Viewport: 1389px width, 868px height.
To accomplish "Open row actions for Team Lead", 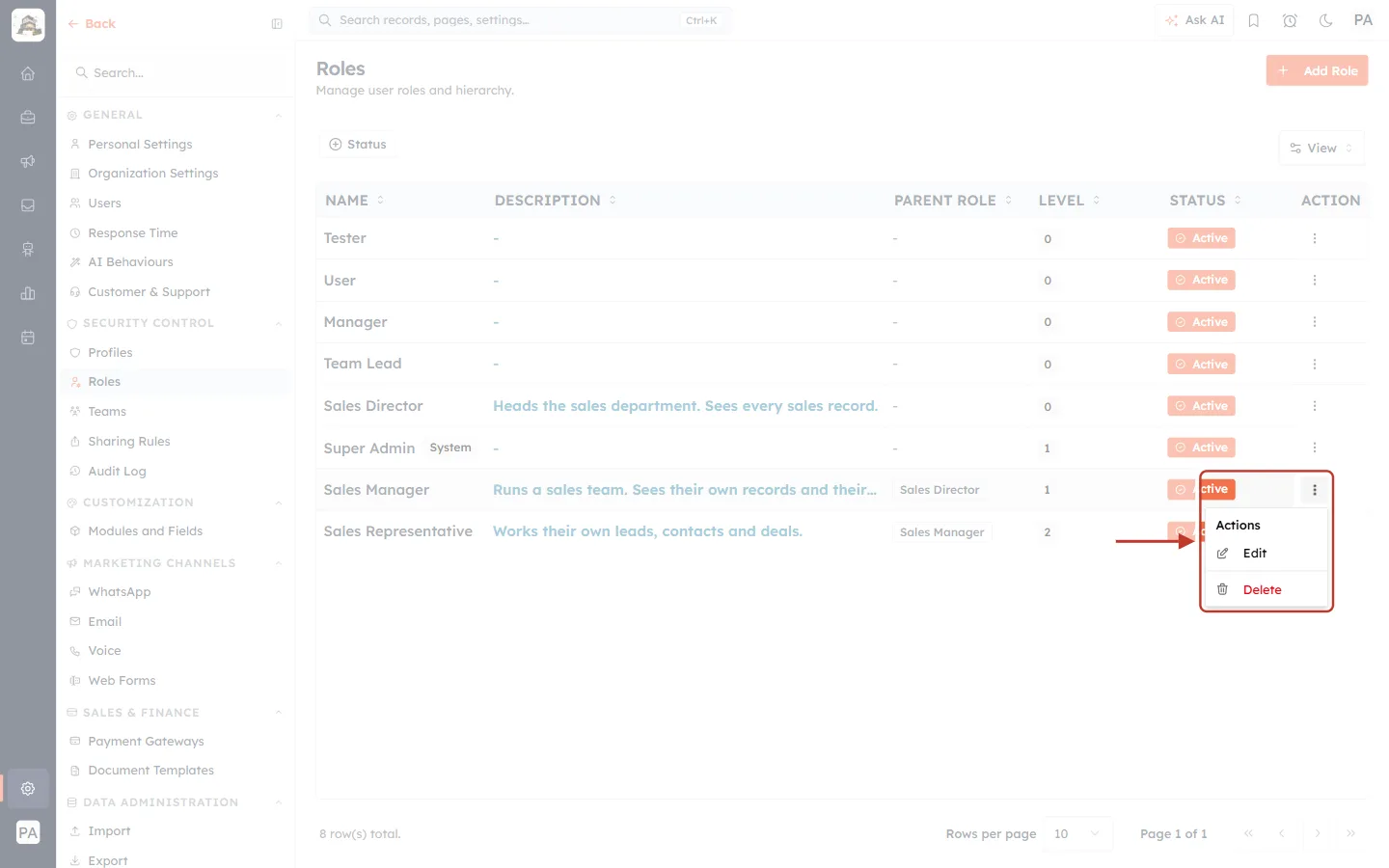I will tap(1315, 365).
